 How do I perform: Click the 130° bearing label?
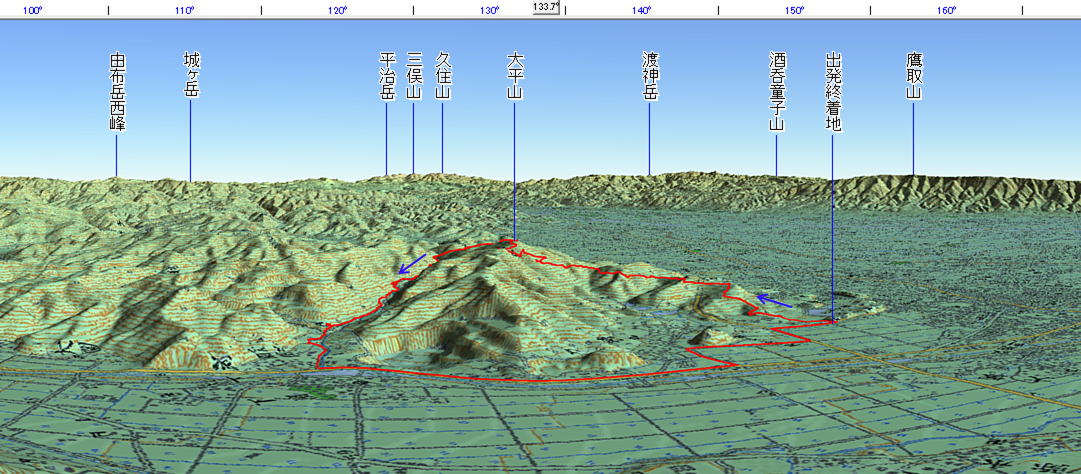489,11
